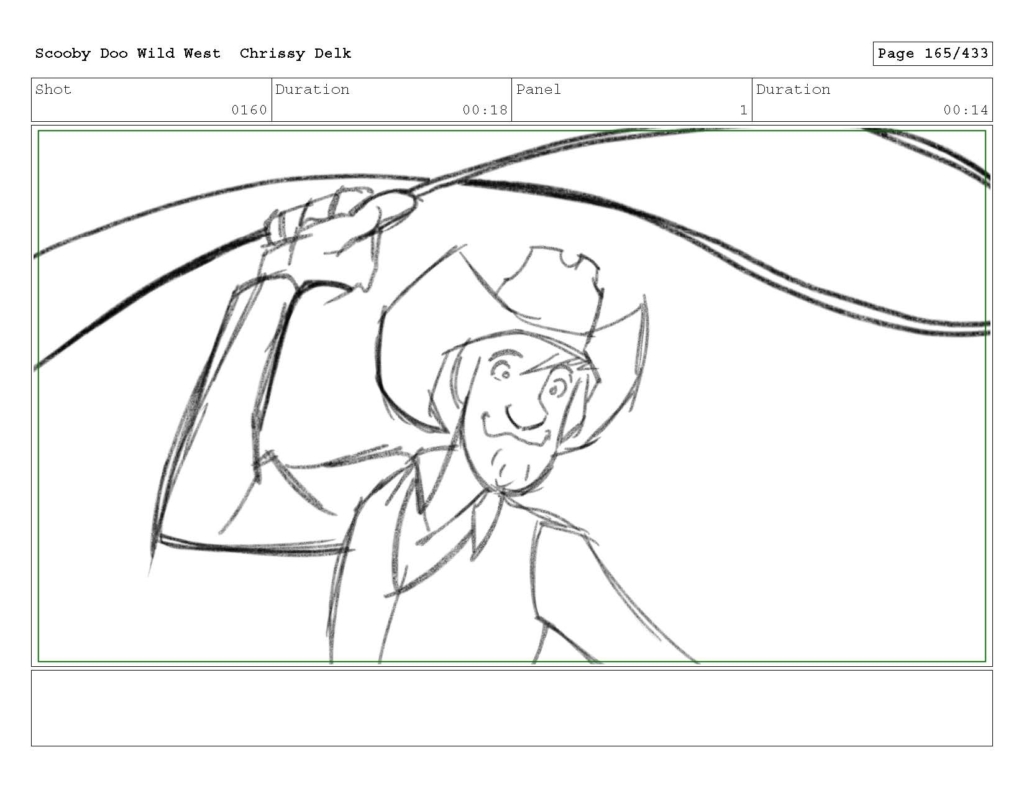Click the panel number '1'
The width and height of the screenshot is (1024, 793).
(x=743, y=110)
